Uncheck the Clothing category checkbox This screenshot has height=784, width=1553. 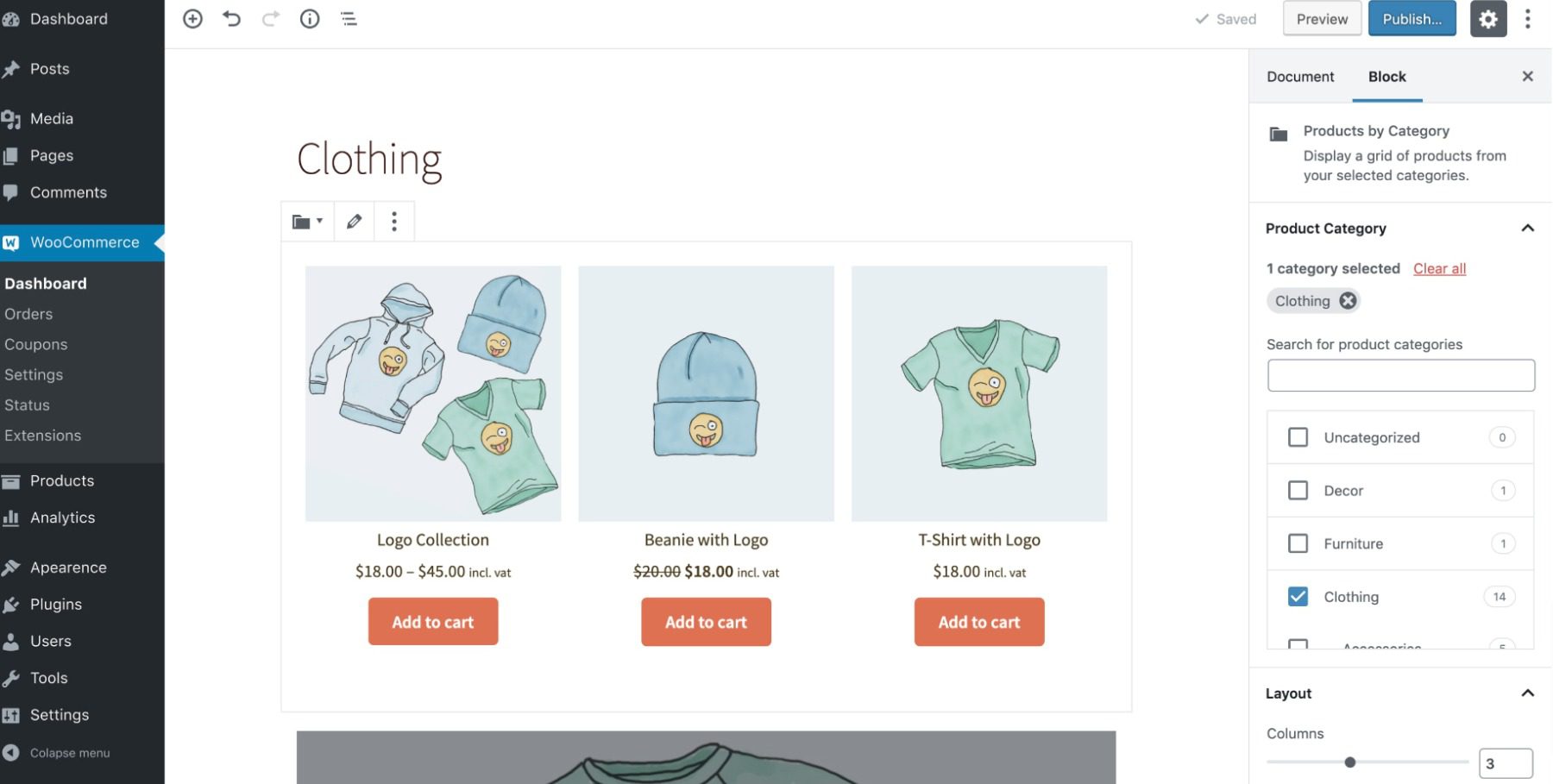coord(1298,596)
